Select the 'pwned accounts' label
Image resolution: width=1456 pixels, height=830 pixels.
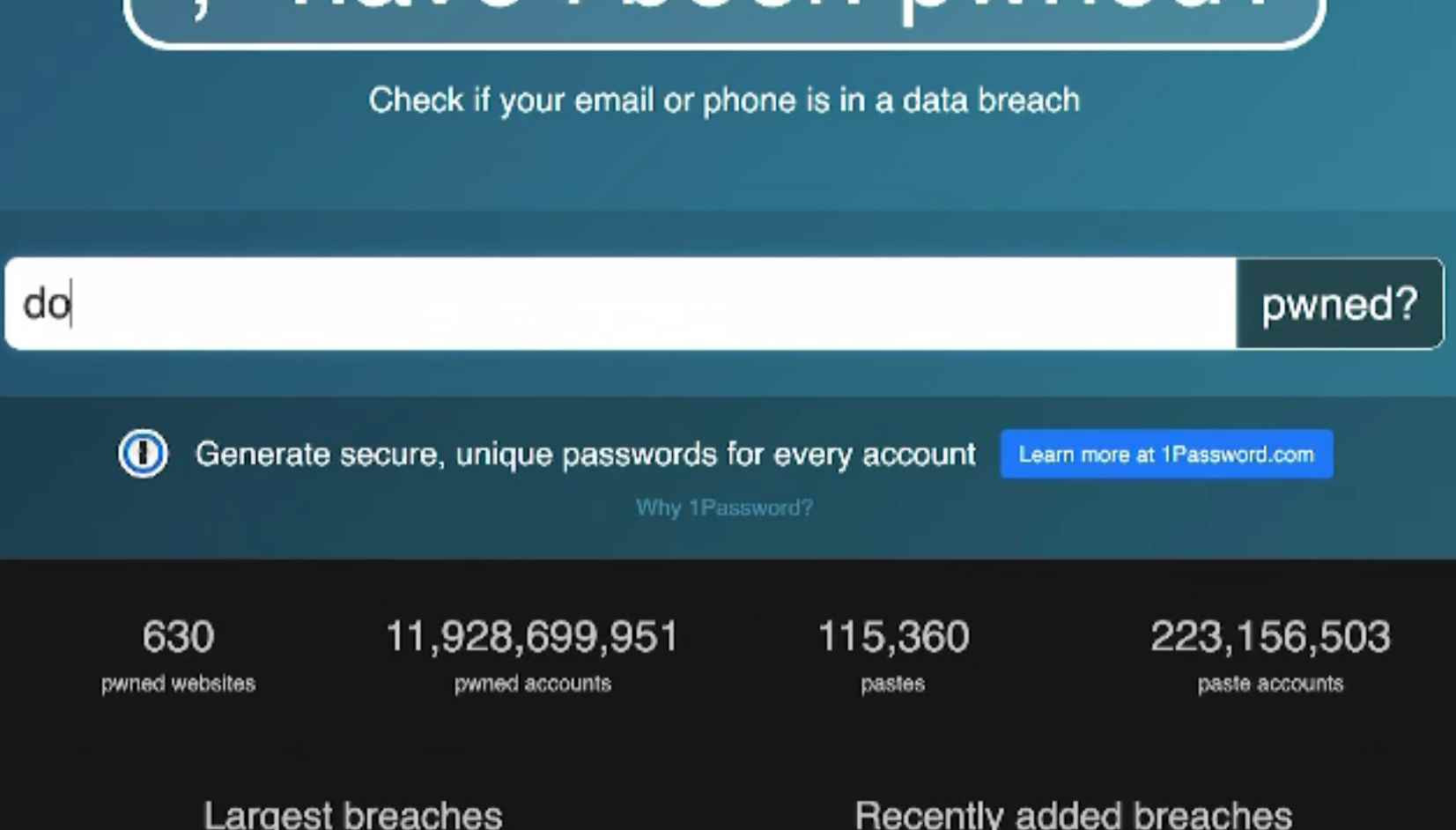point(532,684)
